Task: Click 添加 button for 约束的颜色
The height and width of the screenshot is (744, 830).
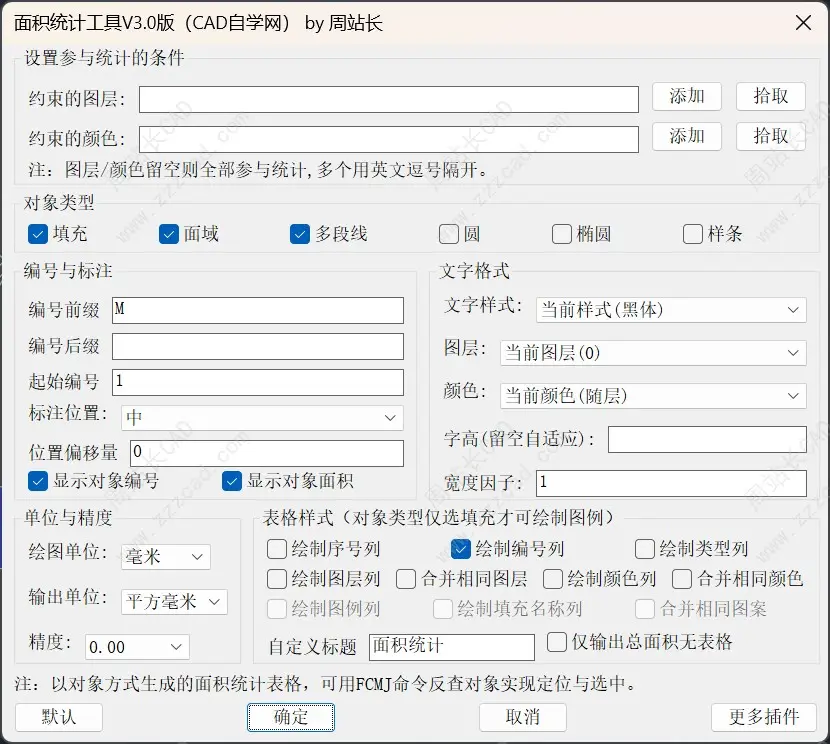Action: 687,137
